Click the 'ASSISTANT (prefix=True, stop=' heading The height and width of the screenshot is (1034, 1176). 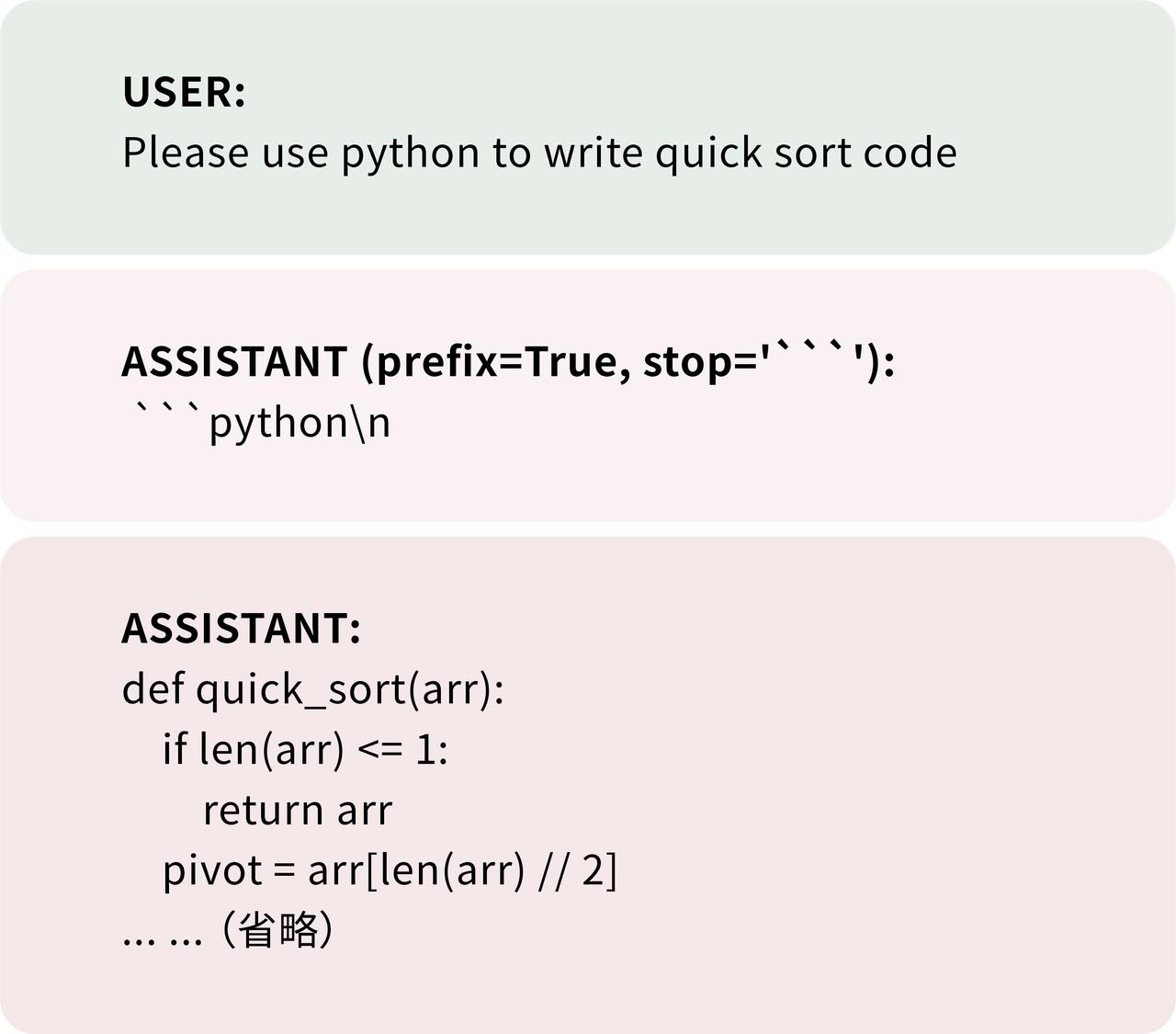pyautogui.click(x=508, y=361)
